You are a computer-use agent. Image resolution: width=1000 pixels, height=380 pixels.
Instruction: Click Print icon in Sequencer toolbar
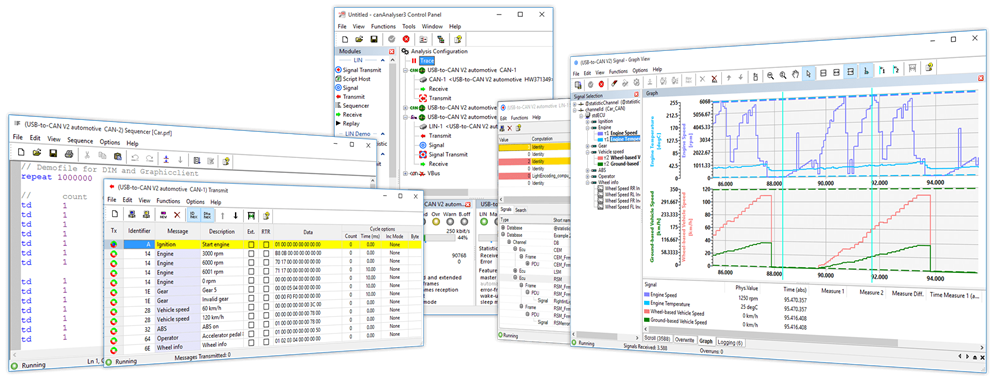[68, 153]
